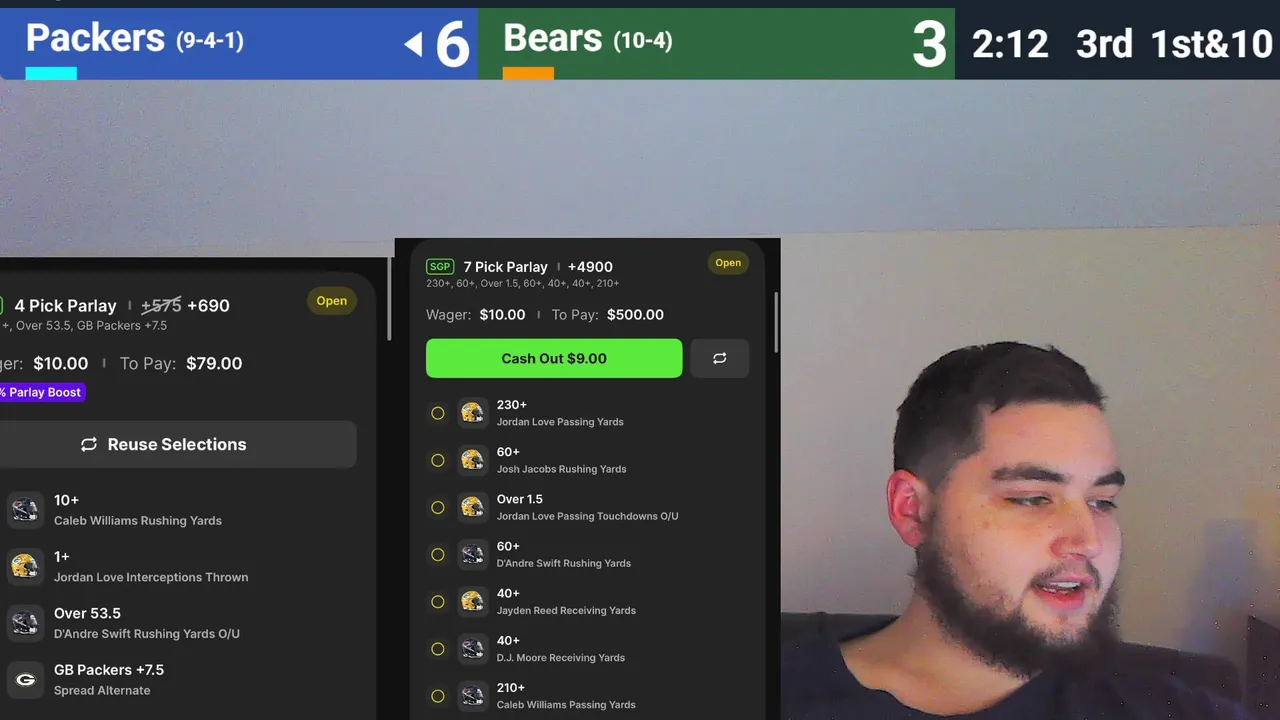Click the helmet icon beside Caleb Williams Rushing Yards
The image size is (1280, 720).
point(25,510)
